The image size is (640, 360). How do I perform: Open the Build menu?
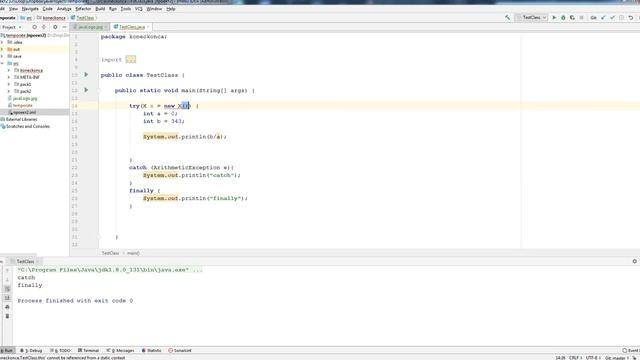(100, 9)
